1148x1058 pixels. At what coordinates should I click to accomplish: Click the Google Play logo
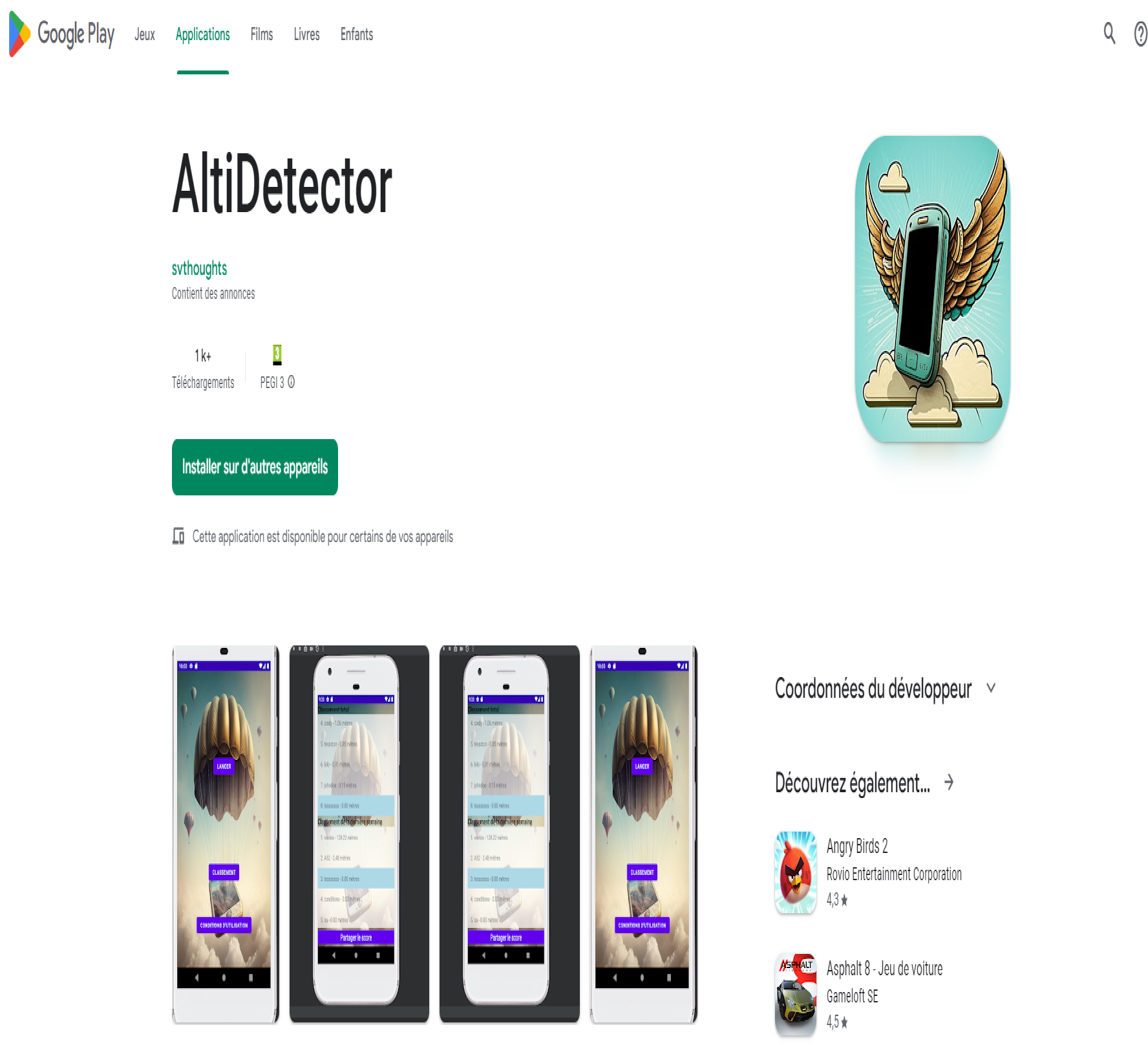point(62,34)
